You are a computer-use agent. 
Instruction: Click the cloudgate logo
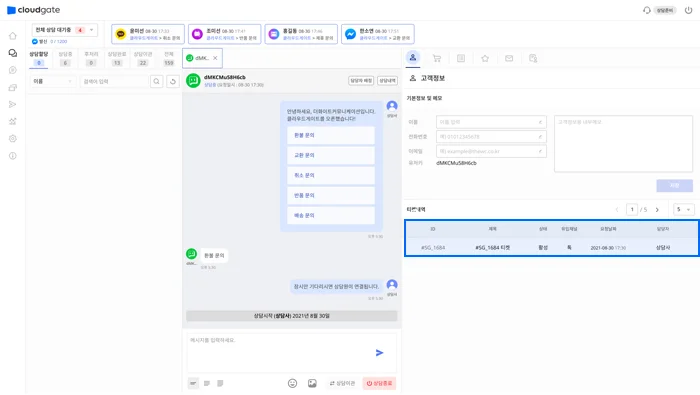click(x=33, y=10)
